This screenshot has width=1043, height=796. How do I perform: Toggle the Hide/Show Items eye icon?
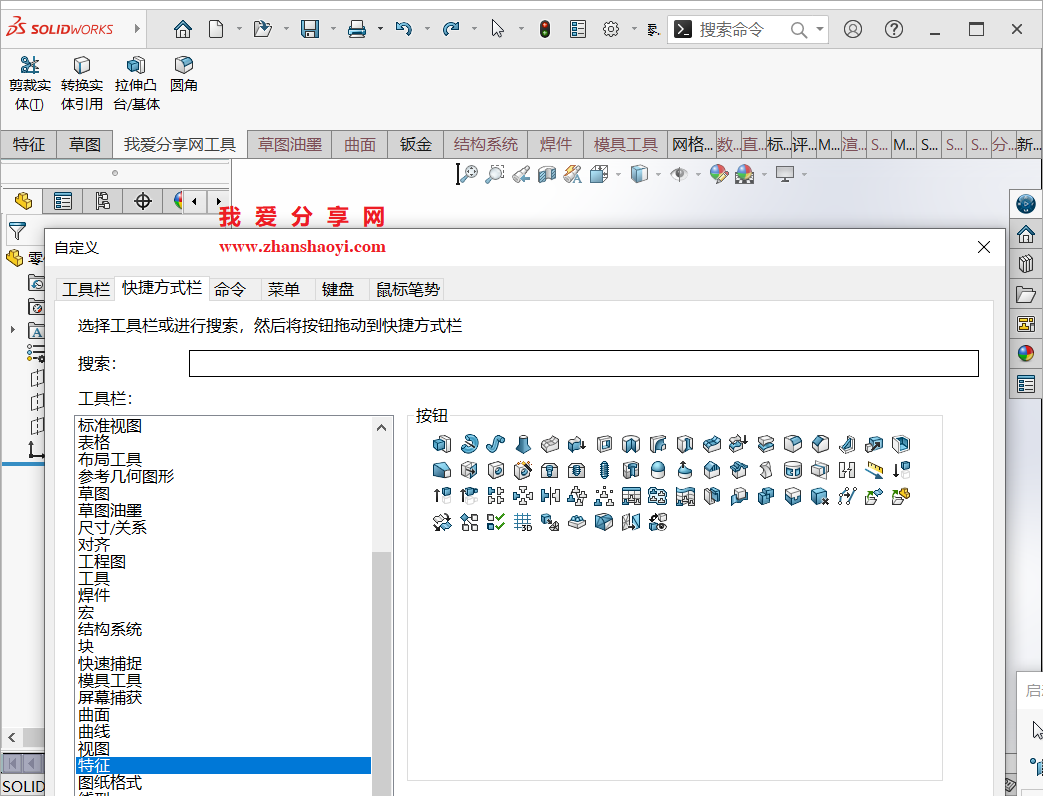pyautogui.click(x=679, y=173)
